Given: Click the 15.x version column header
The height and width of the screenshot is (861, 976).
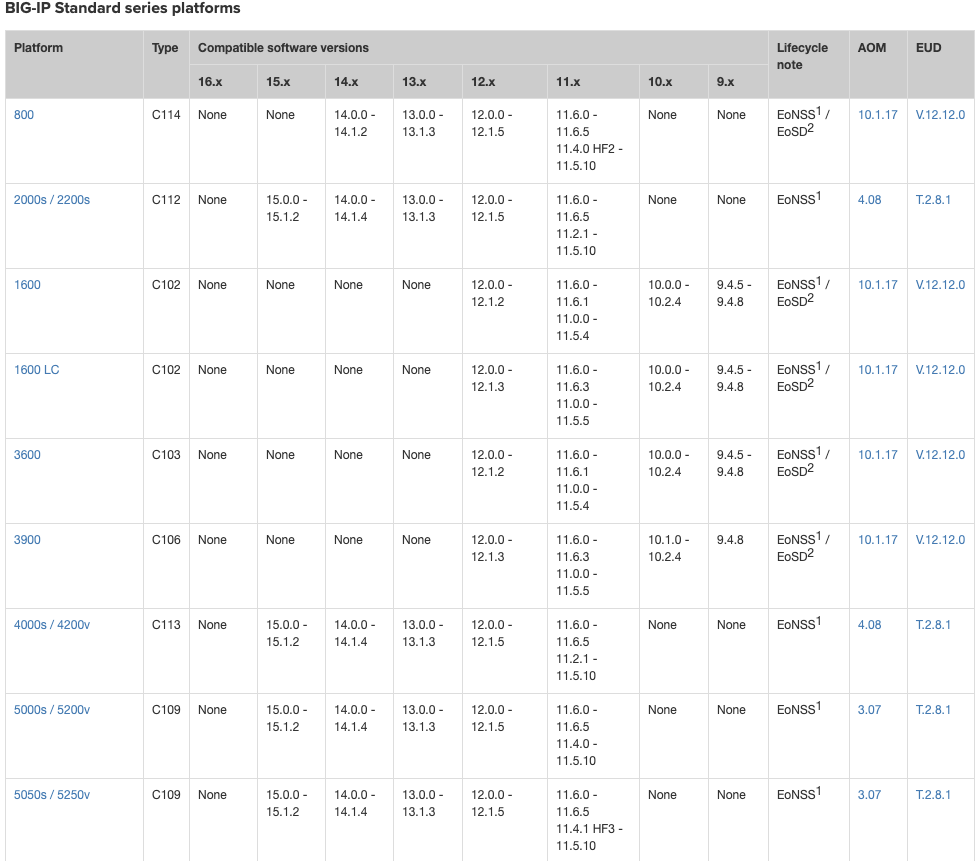Looking at the screenshot, I should coord(291,82).
